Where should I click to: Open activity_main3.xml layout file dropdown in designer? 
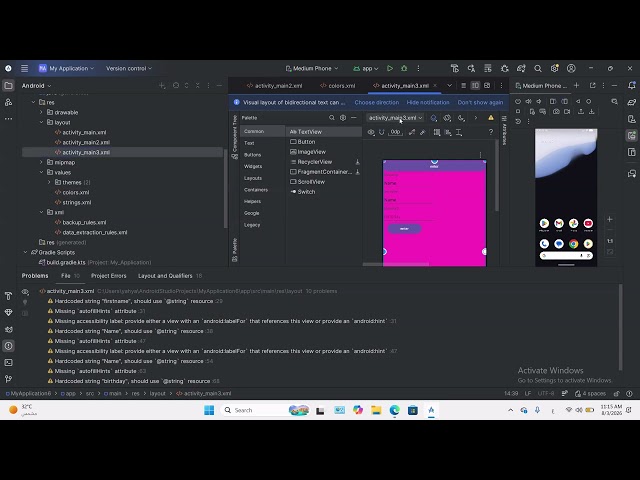point(395,118)
